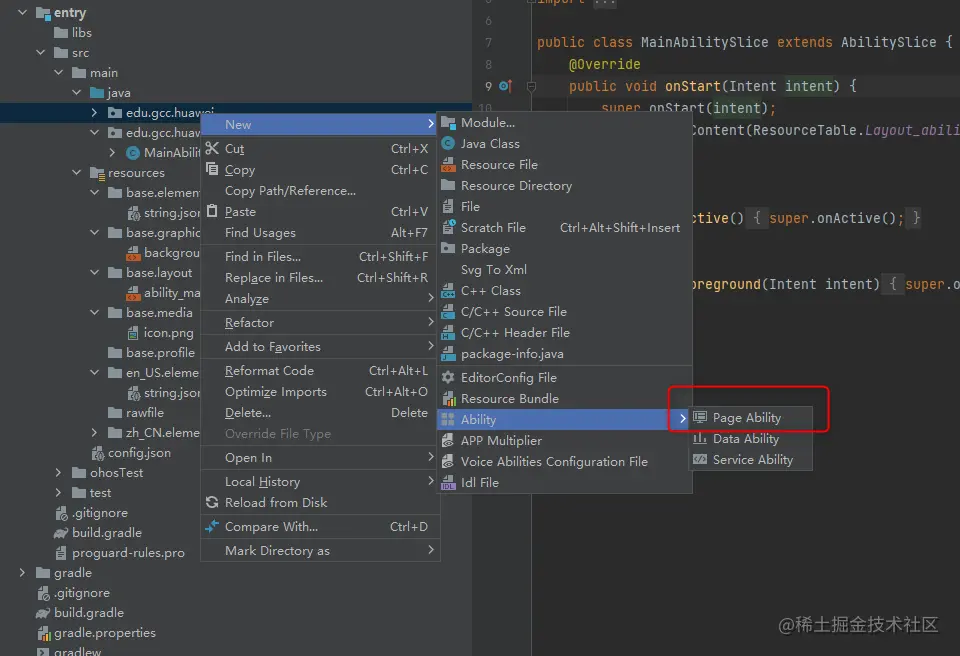This screenshot has width=960, height=656.
Task: Click the C/C++ Source File icon
Action: coord(448,311)
